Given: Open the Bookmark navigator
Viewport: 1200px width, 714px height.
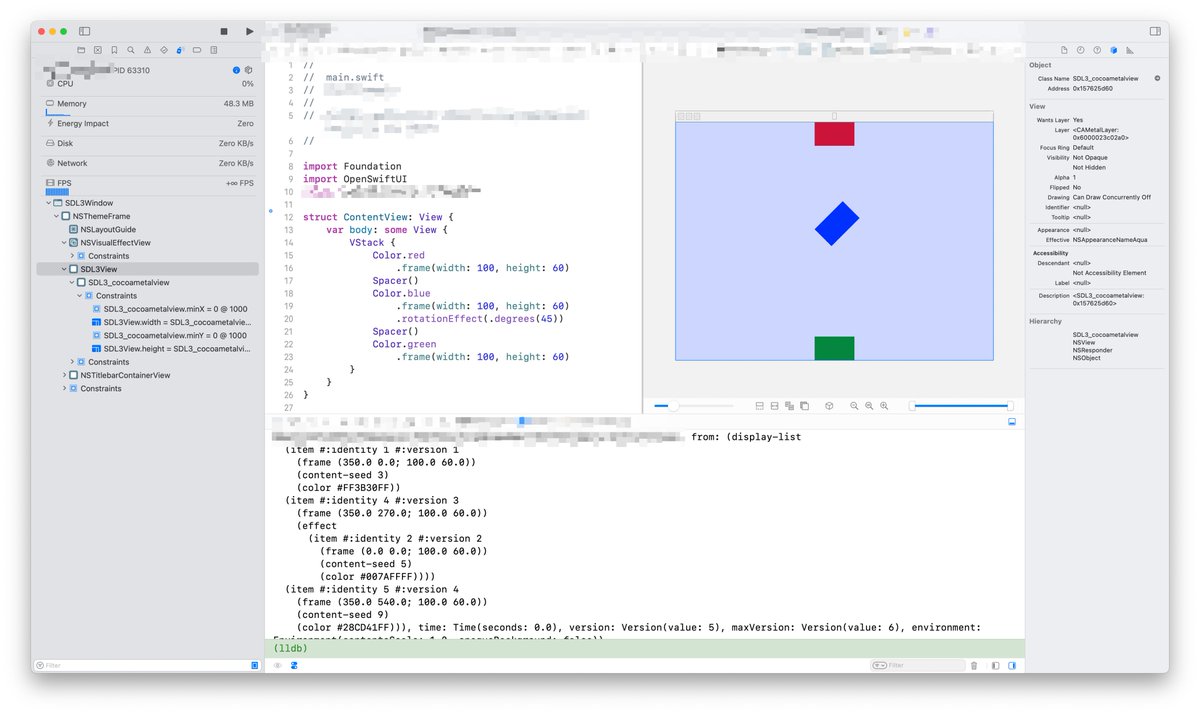Looking at the screenshot, I should click(x=114, y=49).
